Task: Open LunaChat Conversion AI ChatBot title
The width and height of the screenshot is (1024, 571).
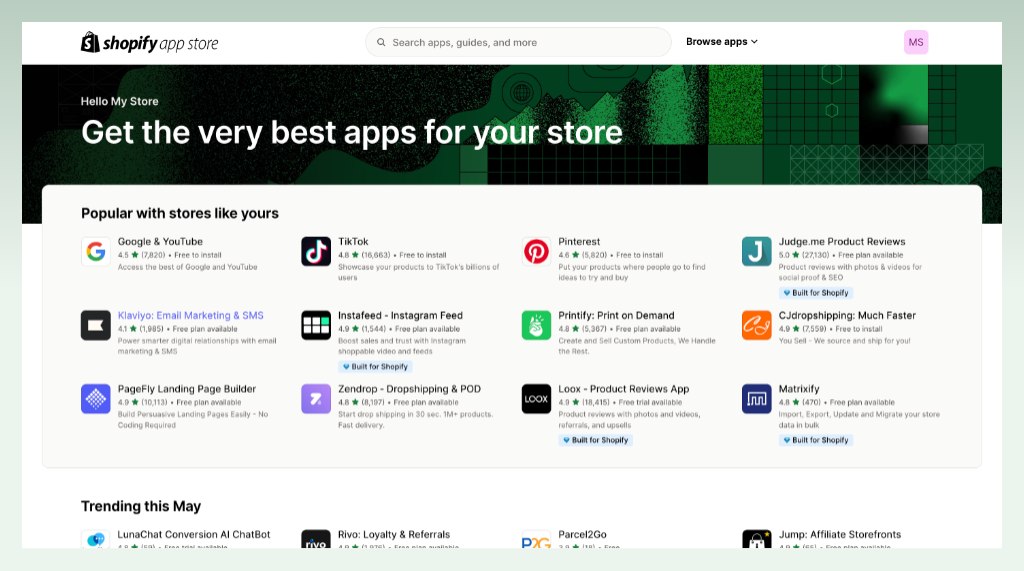Action: coord(194,534)
